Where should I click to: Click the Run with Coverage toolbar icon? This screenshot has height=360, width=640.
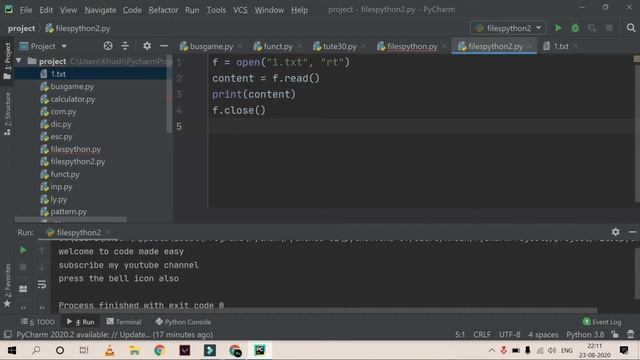pos(592,28)
